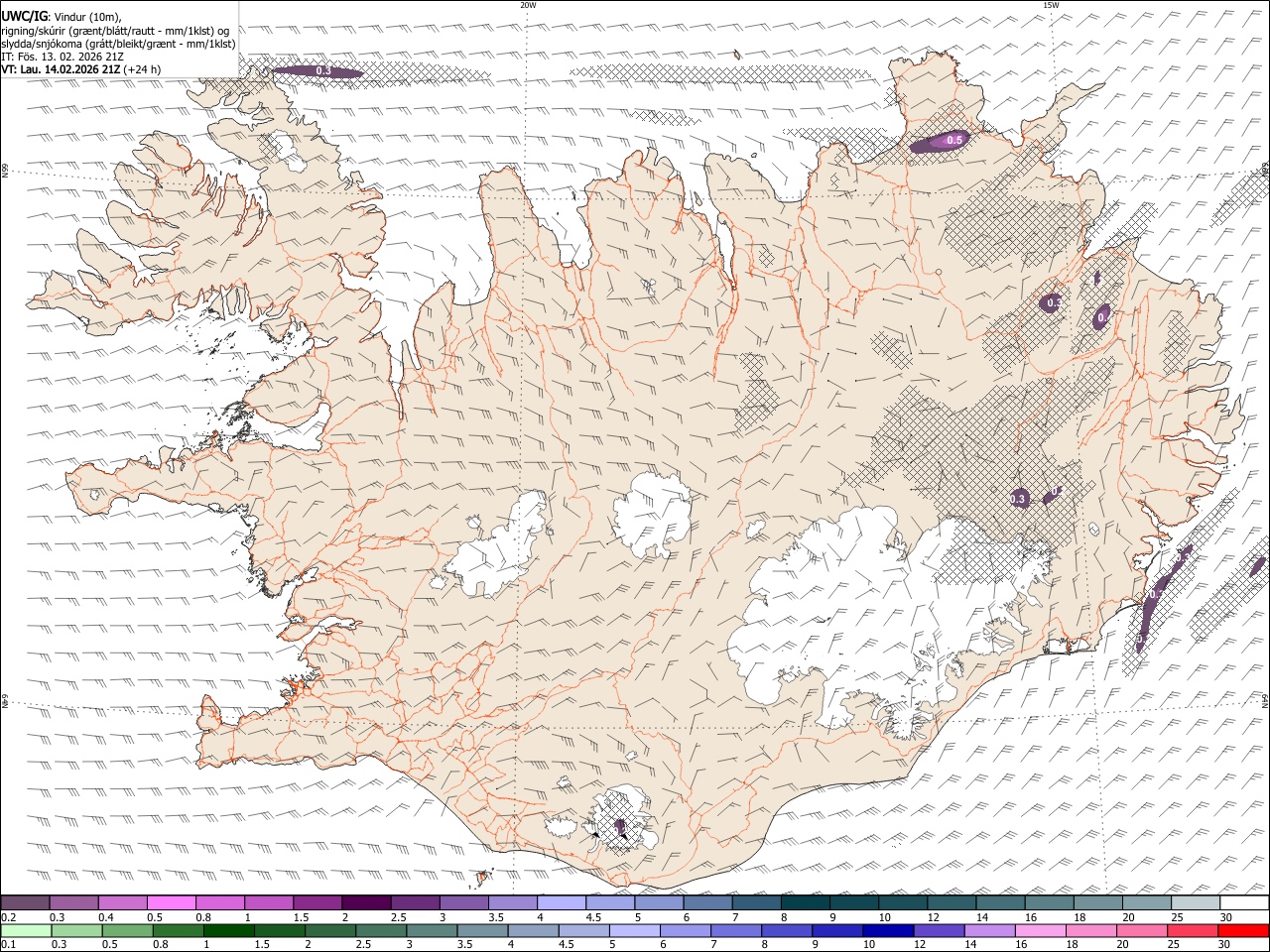
Task: Click the 0.5 purple snow patch on north coast
Action: click(941, 142)
